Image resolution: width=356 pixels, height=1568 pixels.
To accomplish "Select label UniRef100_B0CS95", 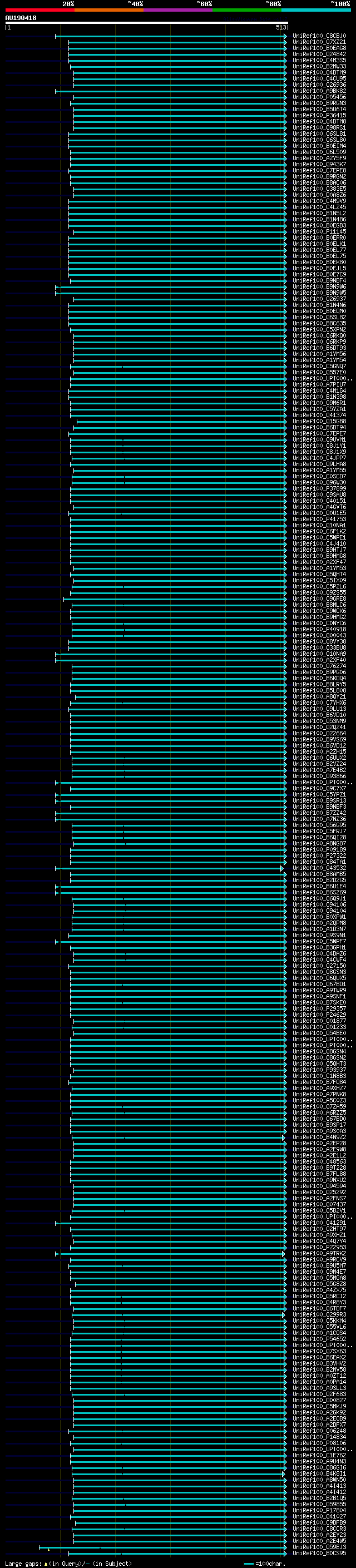I will (319, 1554).
